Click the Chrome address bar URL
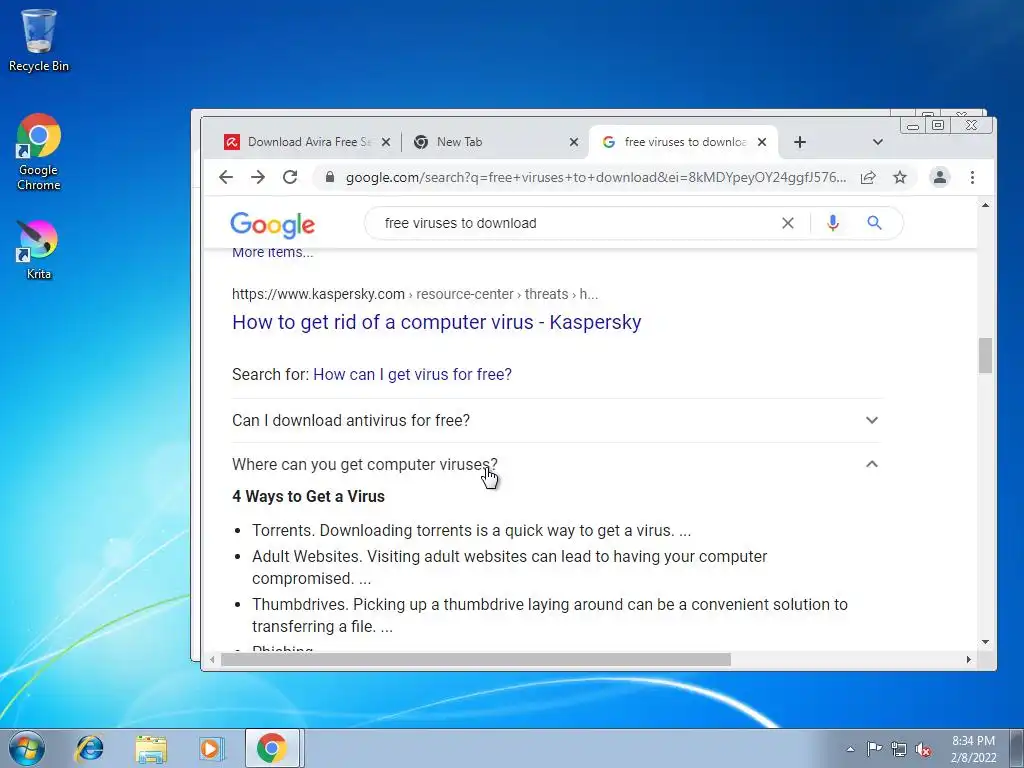This screenshot has height=768, width=1024. [x=596, y=178]
